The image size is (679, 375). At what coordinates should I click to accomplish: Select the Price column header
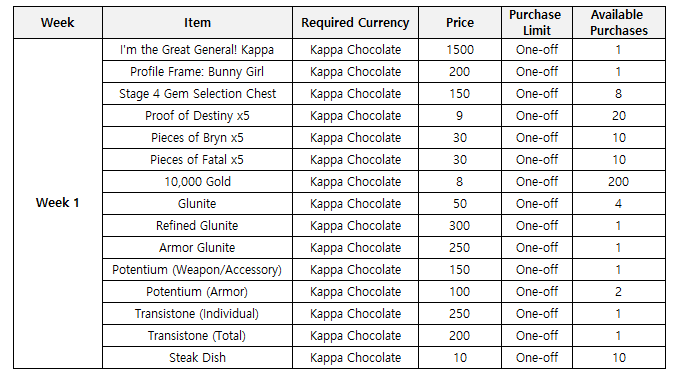click(460, 23)
